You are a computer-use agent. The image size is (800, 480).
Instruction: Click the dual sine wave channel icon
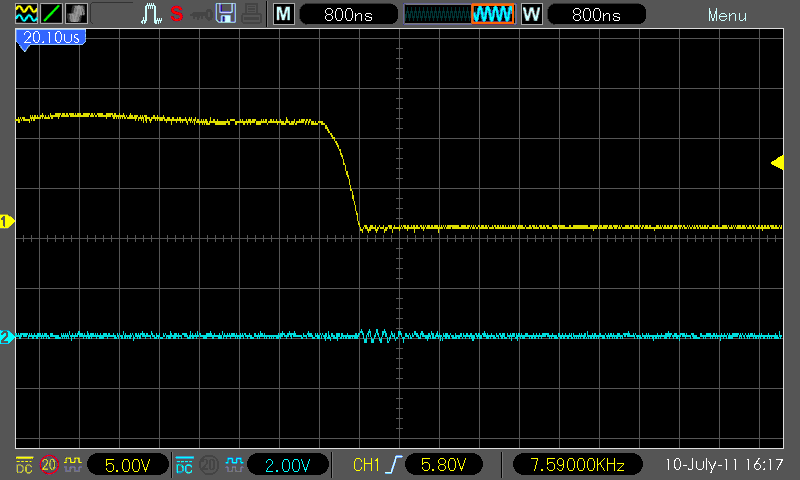tap(26, 14)
